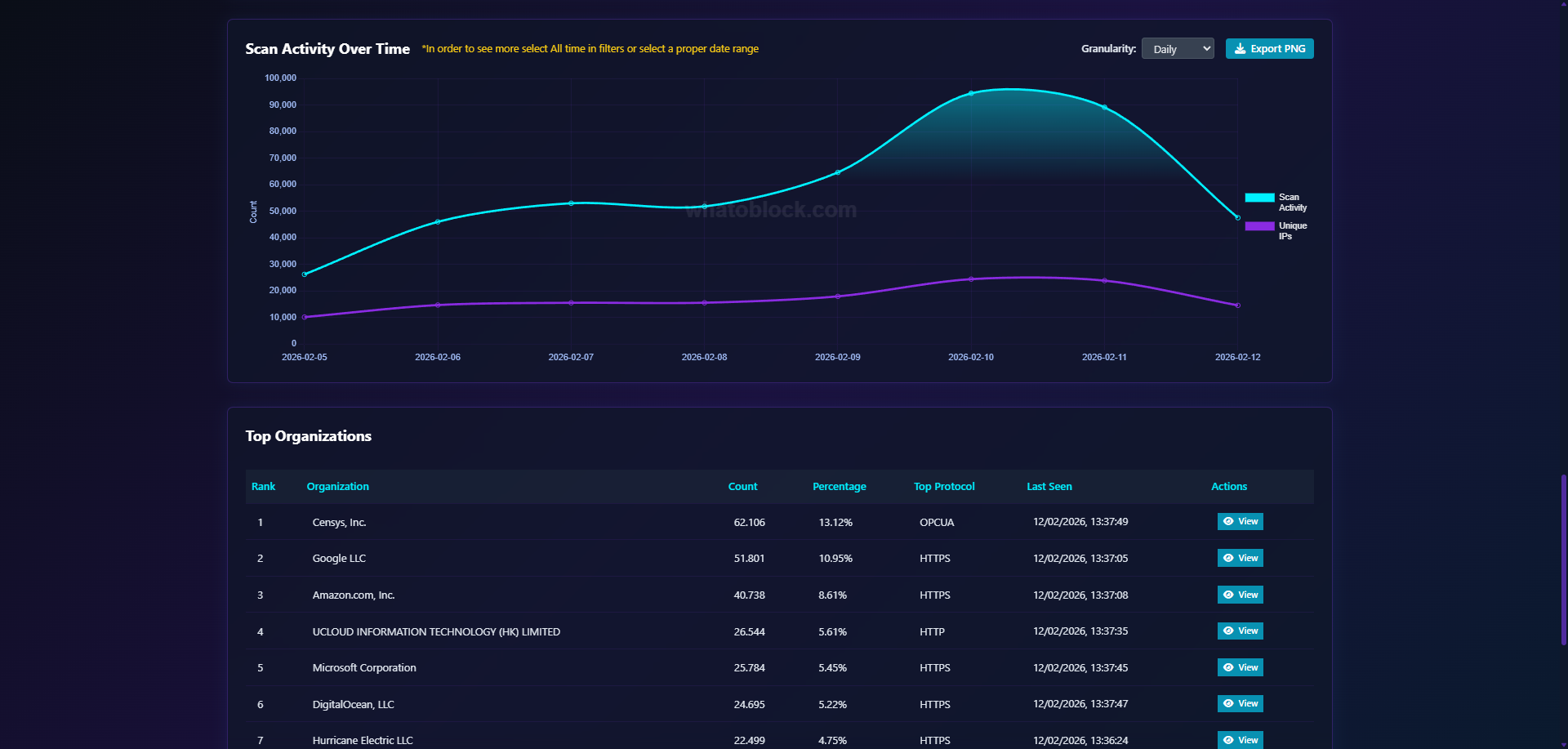Viewport: 1568px width, 749px height.
Task: Click the last seen time 12/02/2026, 13:37:49
Action: tap(1080, 522)
